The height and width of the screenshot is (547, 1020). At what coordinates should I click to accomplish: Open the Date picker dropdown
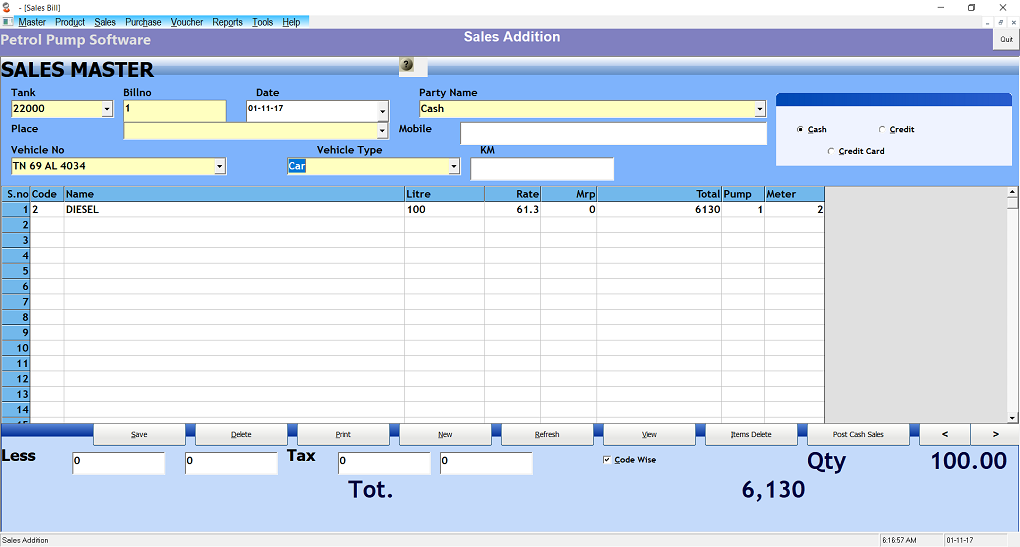click(382, 110)
